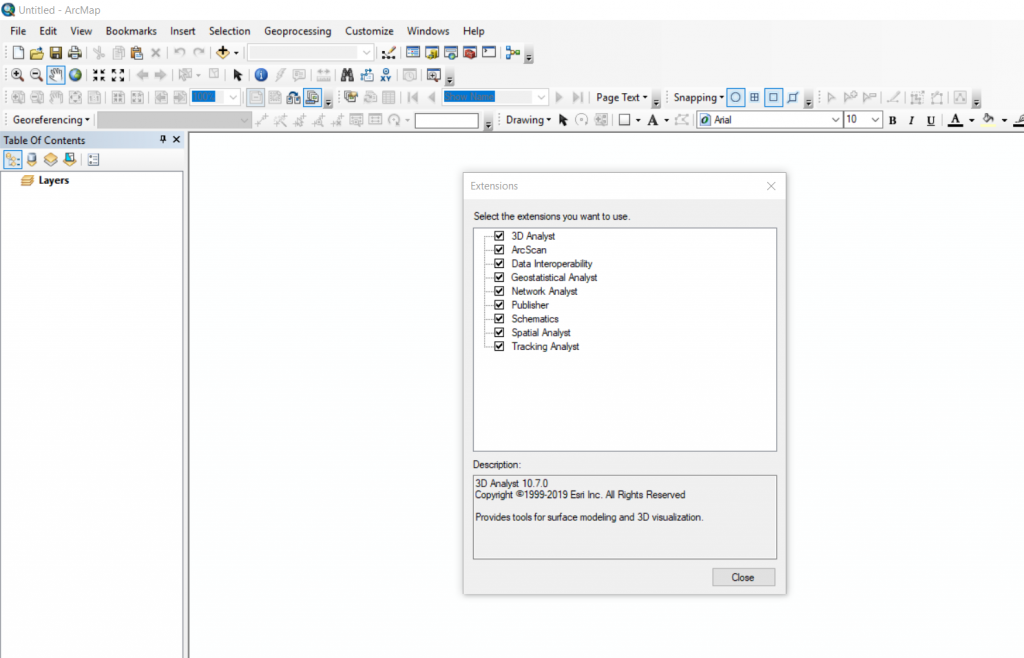This screenshot has width=1024, height=658.
Task: Uncheck the ArcScan extension
Action: 499,249
